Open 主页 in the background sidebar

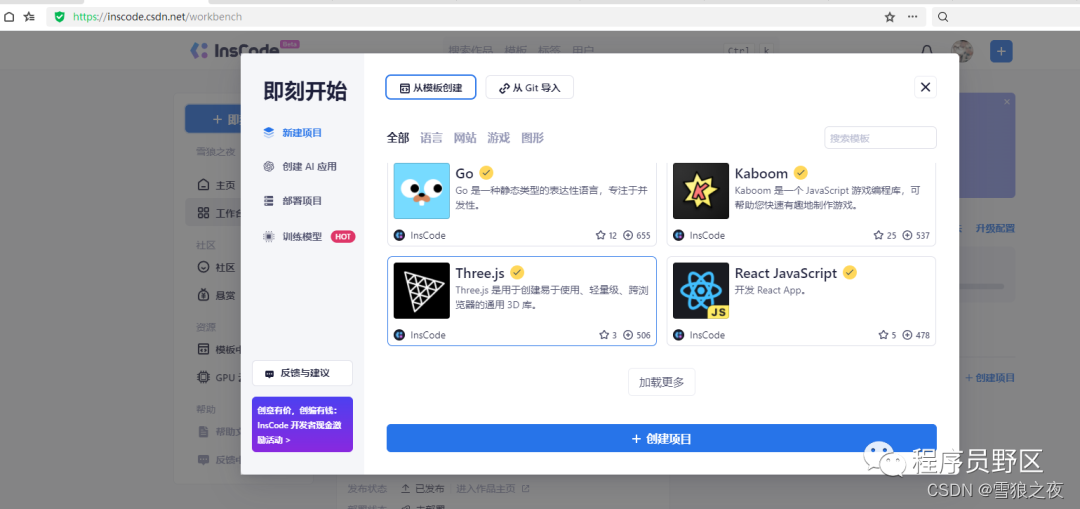click(217, 185)
